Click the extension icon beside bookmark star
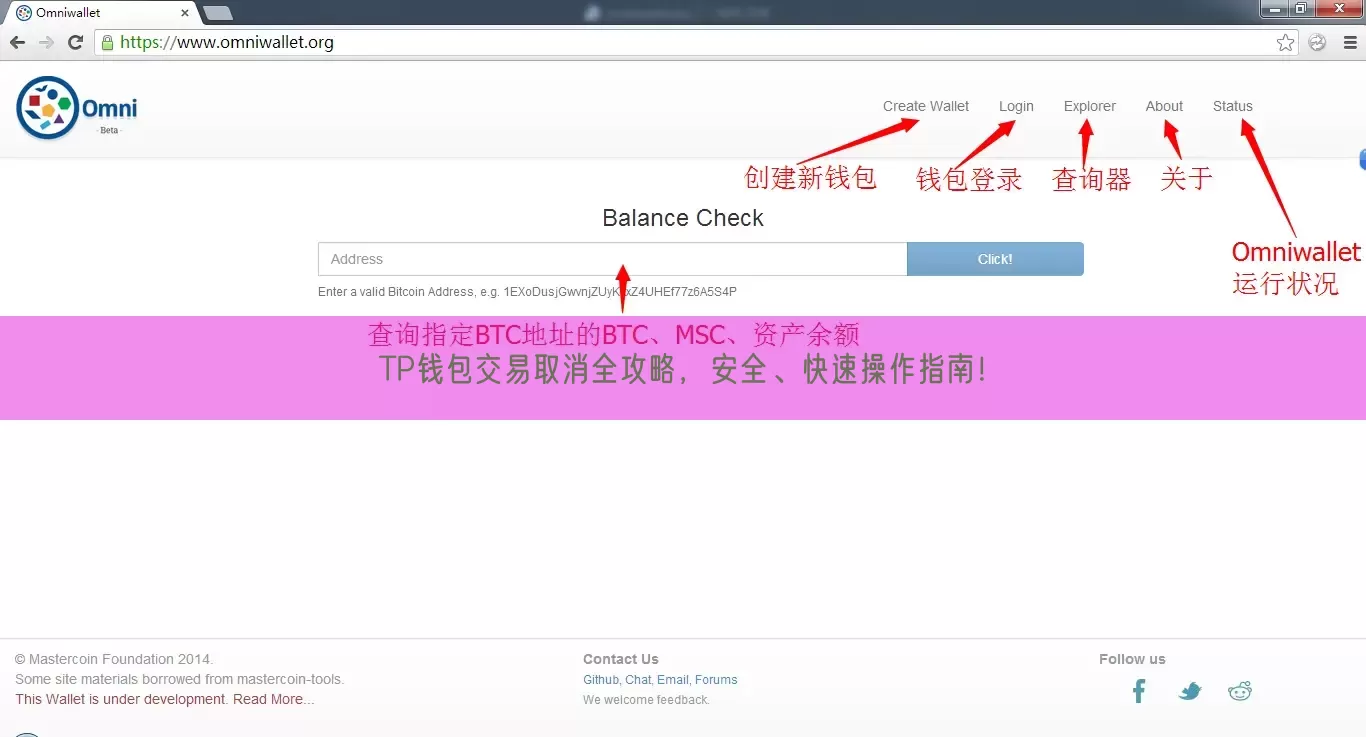The height and width of the screenshot is (737, 1366). click(1317, 42)
